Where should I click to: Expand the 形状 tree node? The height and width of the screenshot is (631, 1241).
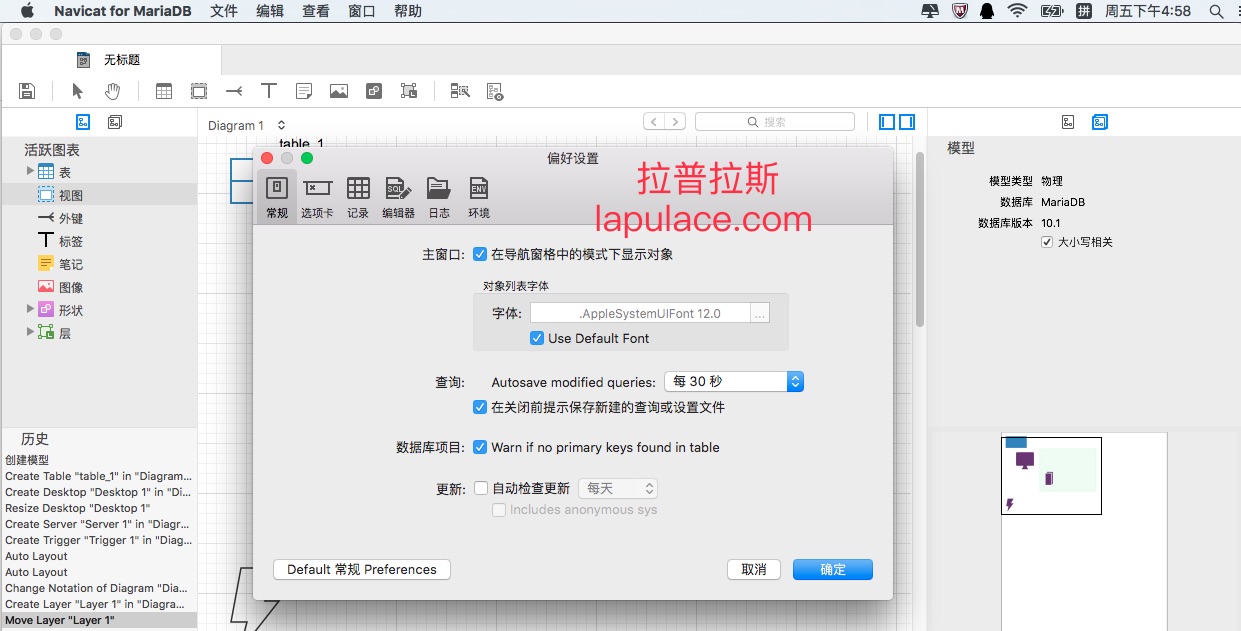click(30, 309)
